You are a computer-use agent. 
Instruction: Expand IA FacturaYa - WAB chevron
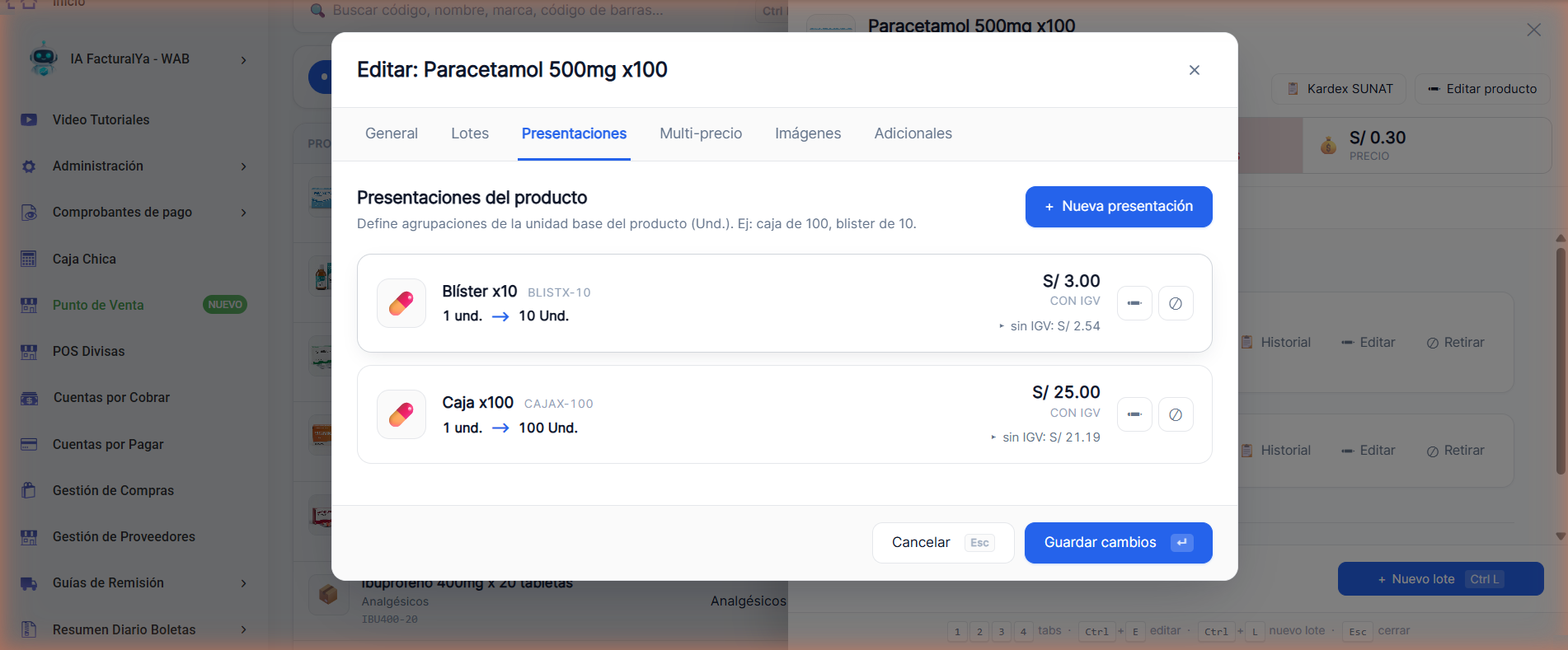243,59
